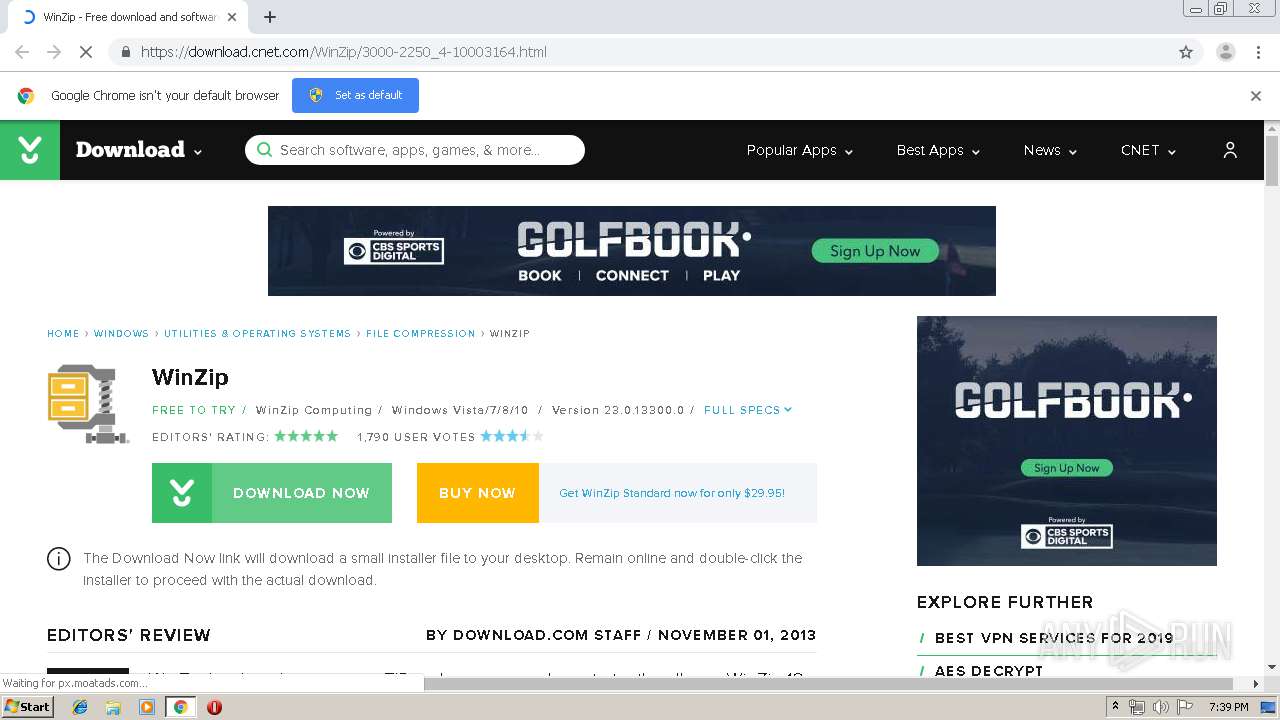1280x720 pixels.
Task: Expand the News menu
Action: pos(1050,150)
